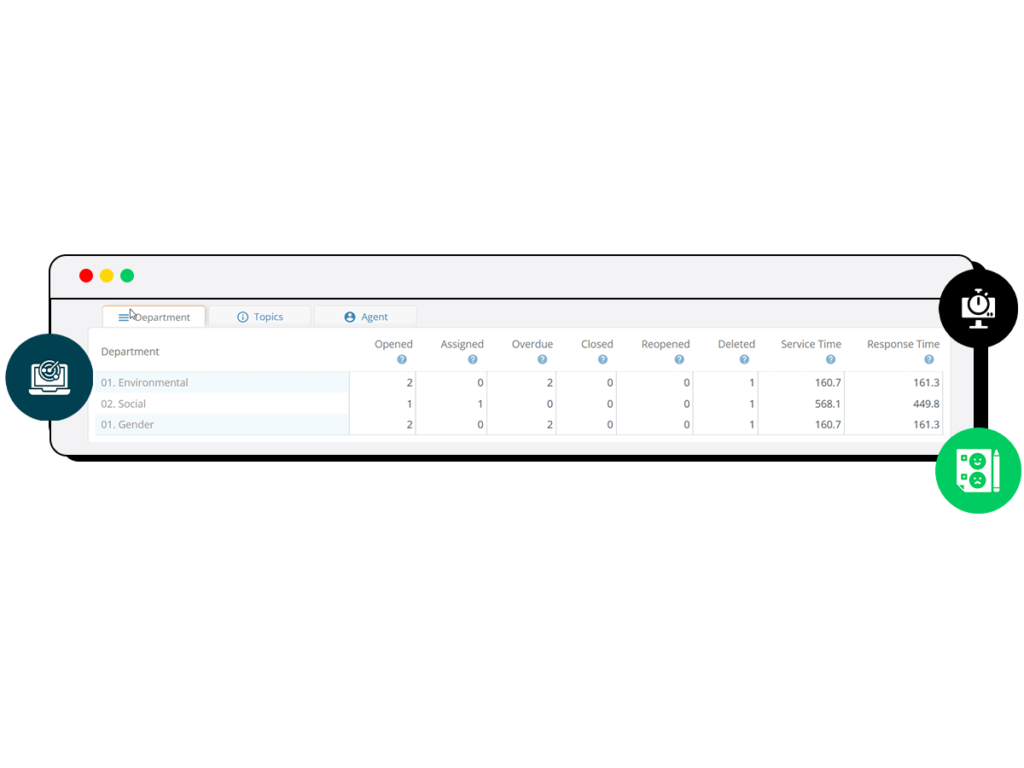The height and width of the screenshot is (768, 1024).
Task: Click the help icon under Service Time
Action: (830, 359)
